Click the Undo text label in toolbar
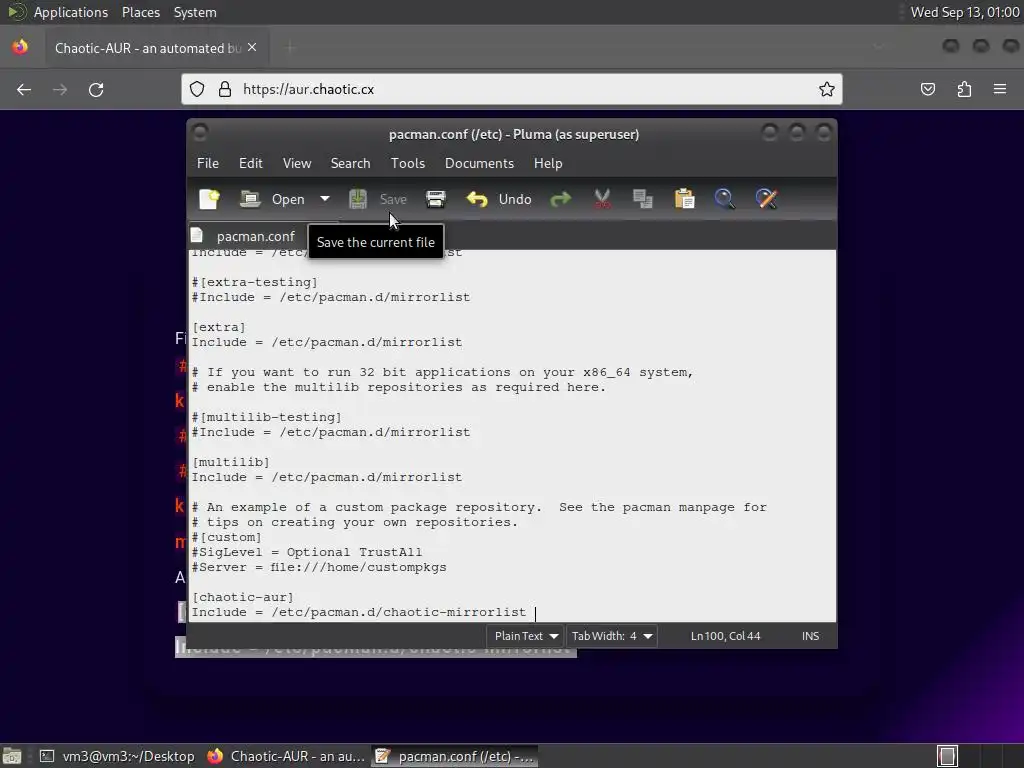 (515, 199)
